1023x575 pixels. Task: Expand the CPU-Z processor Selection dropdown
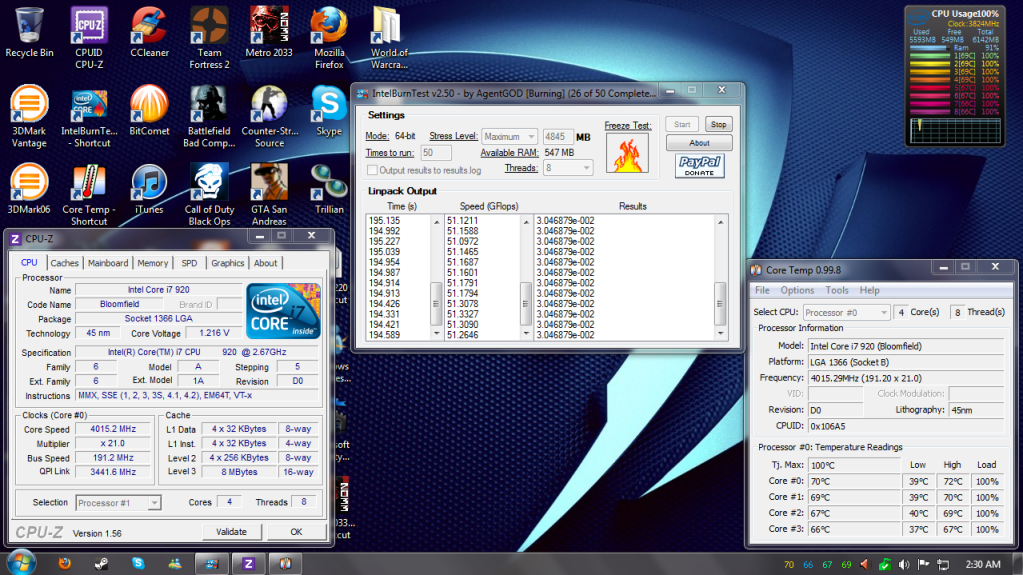(118, 503)
